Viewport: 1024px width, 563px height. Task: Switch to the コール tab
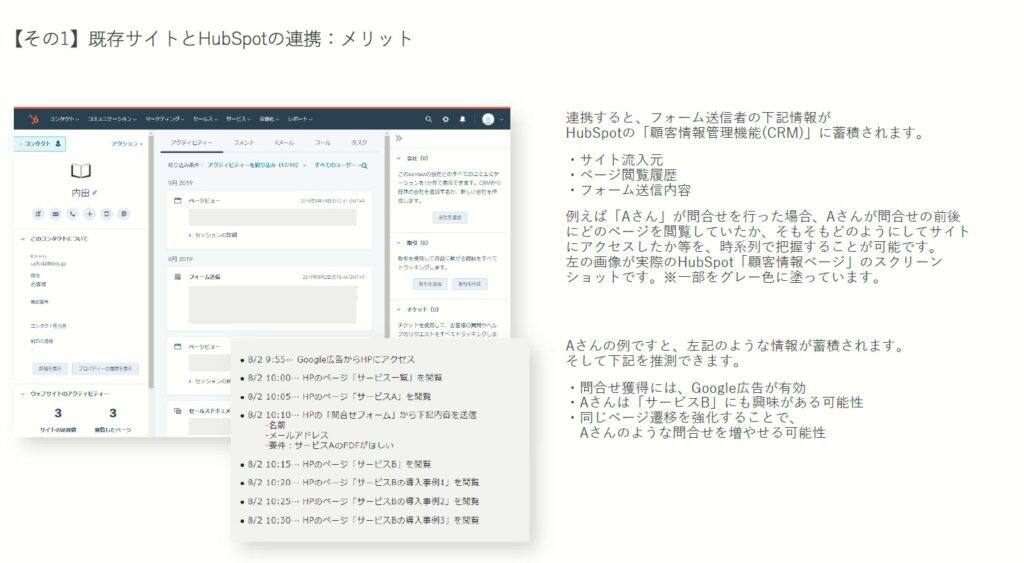(323, 142)
